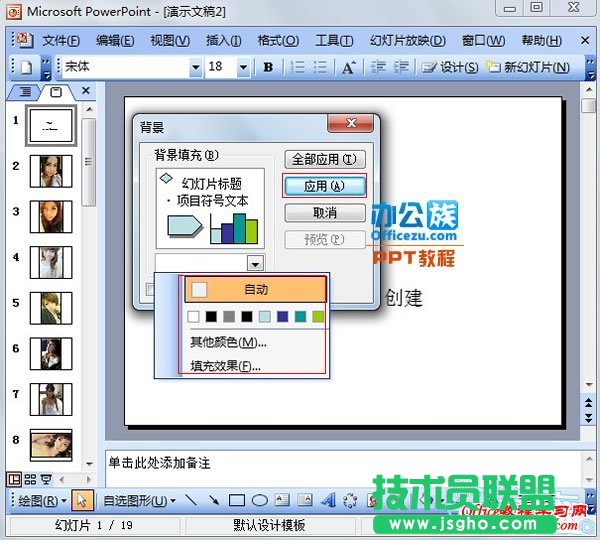Click the 应用(A) apply button
Viewport: 600px width, 540px height.
[x=324, y=186]
